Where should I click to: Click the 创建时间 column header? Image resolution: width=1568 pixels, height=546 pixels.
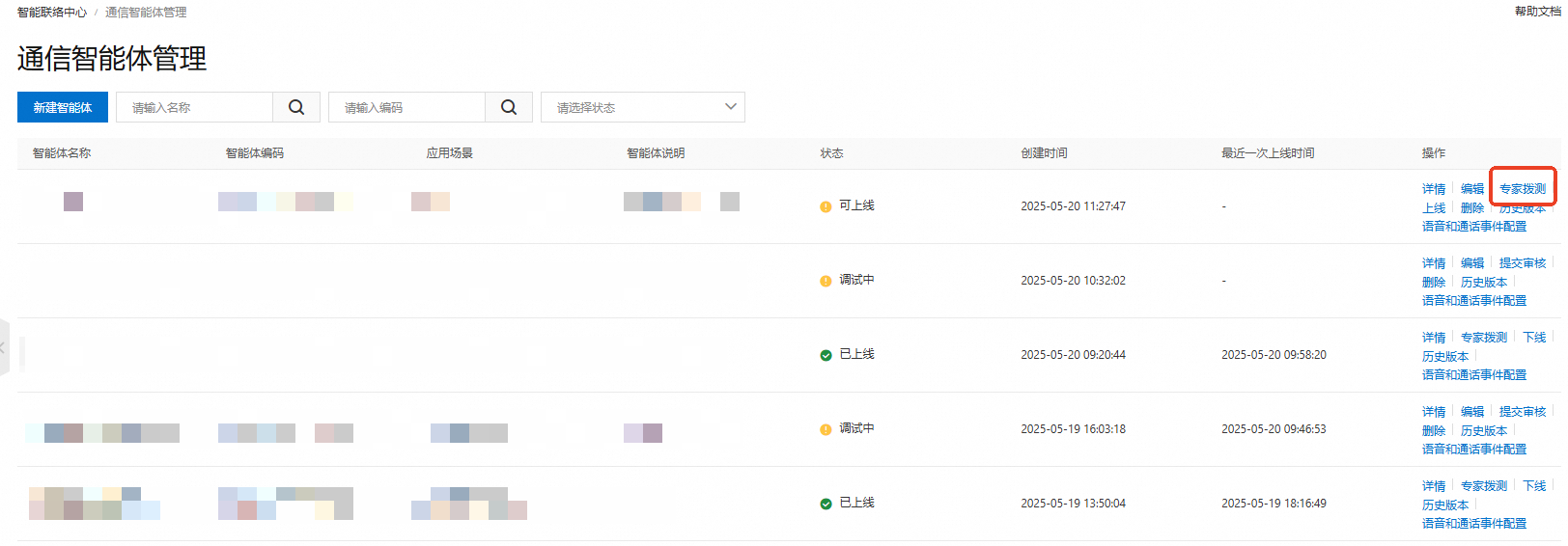coord(1045,153)
